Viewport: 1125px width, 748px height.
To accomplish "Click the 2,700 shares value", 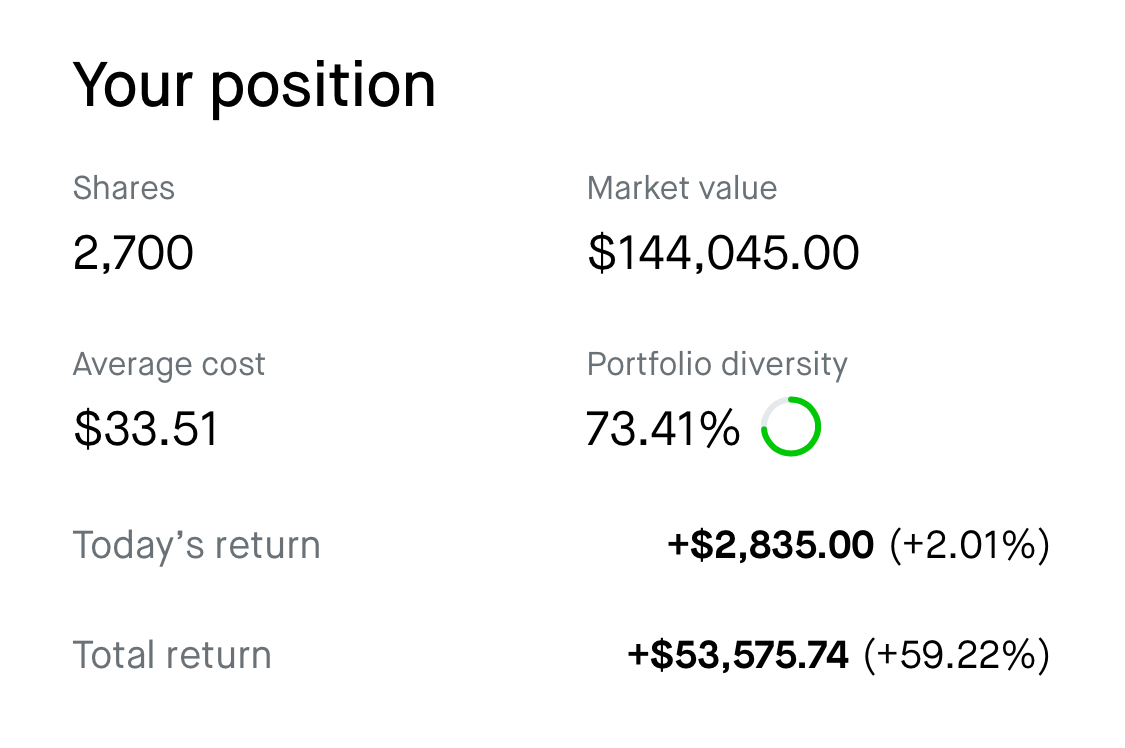I will coord(133,253).
